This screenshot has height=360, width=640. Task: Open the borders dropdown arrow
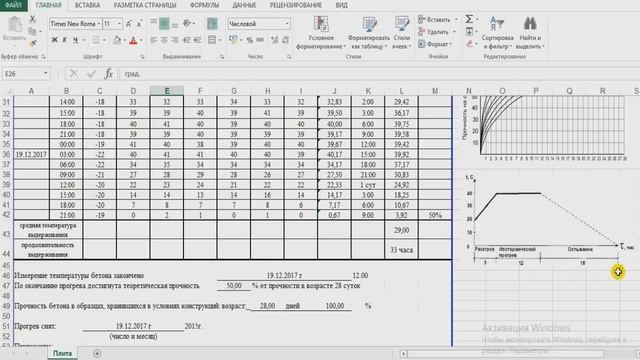coord(104,40)
